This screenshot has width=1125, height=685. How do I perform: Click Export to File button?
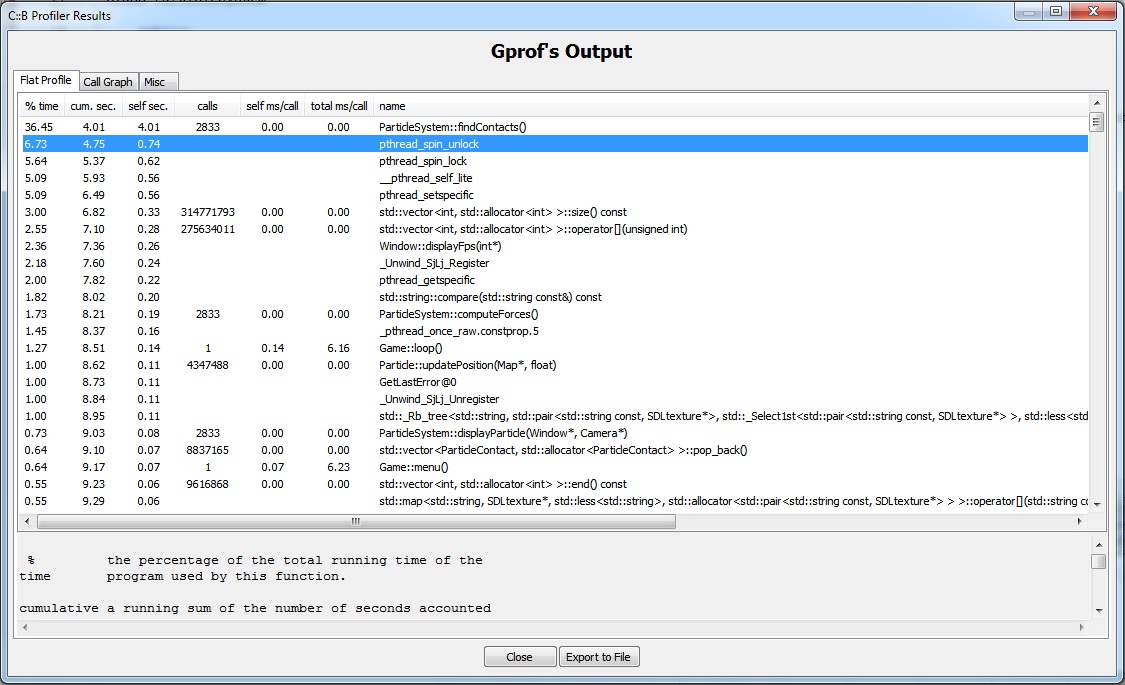pyautogui.click(x=598, y=657)
